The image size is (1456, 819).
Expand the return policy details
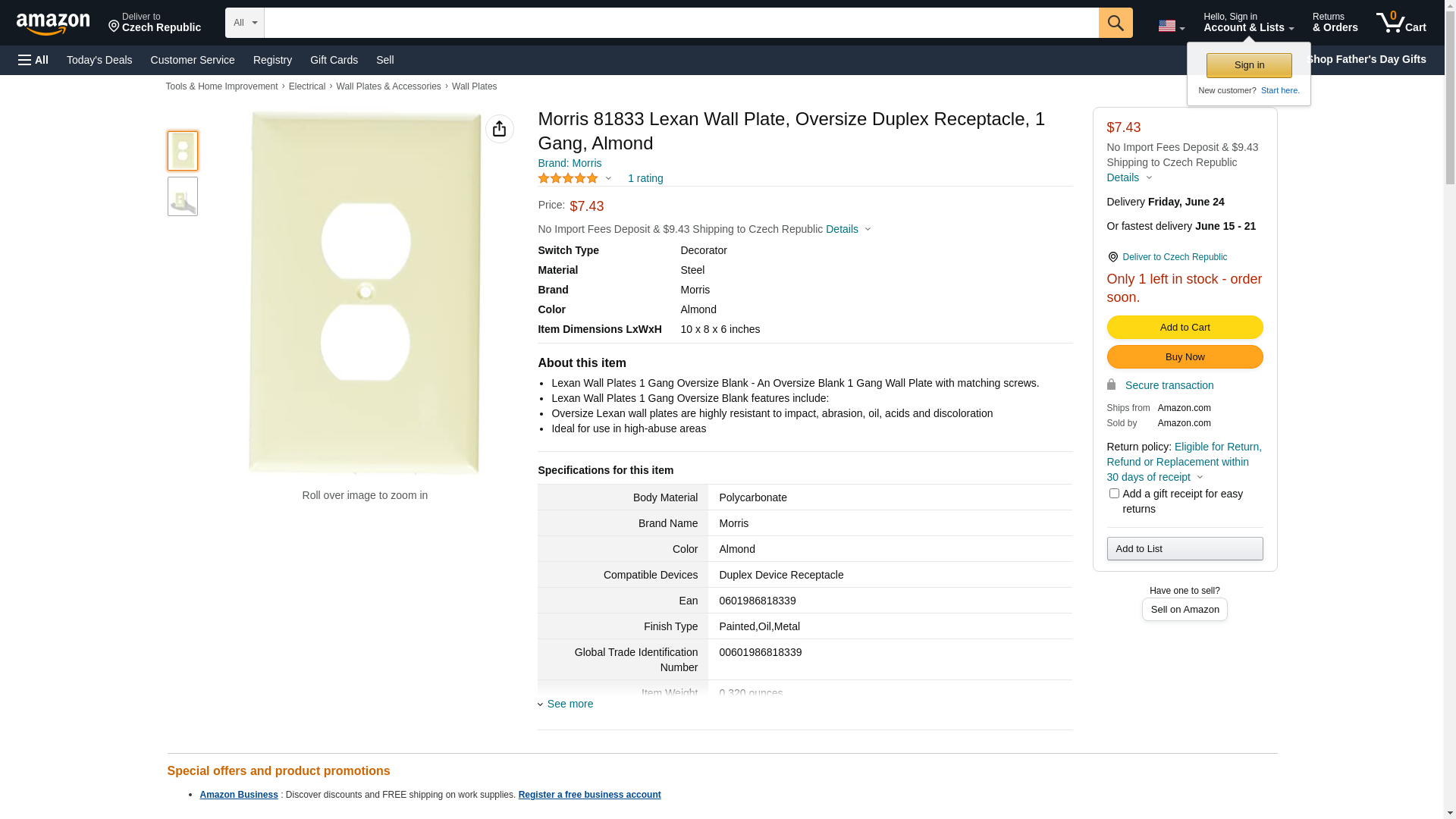coord(1199,477)
